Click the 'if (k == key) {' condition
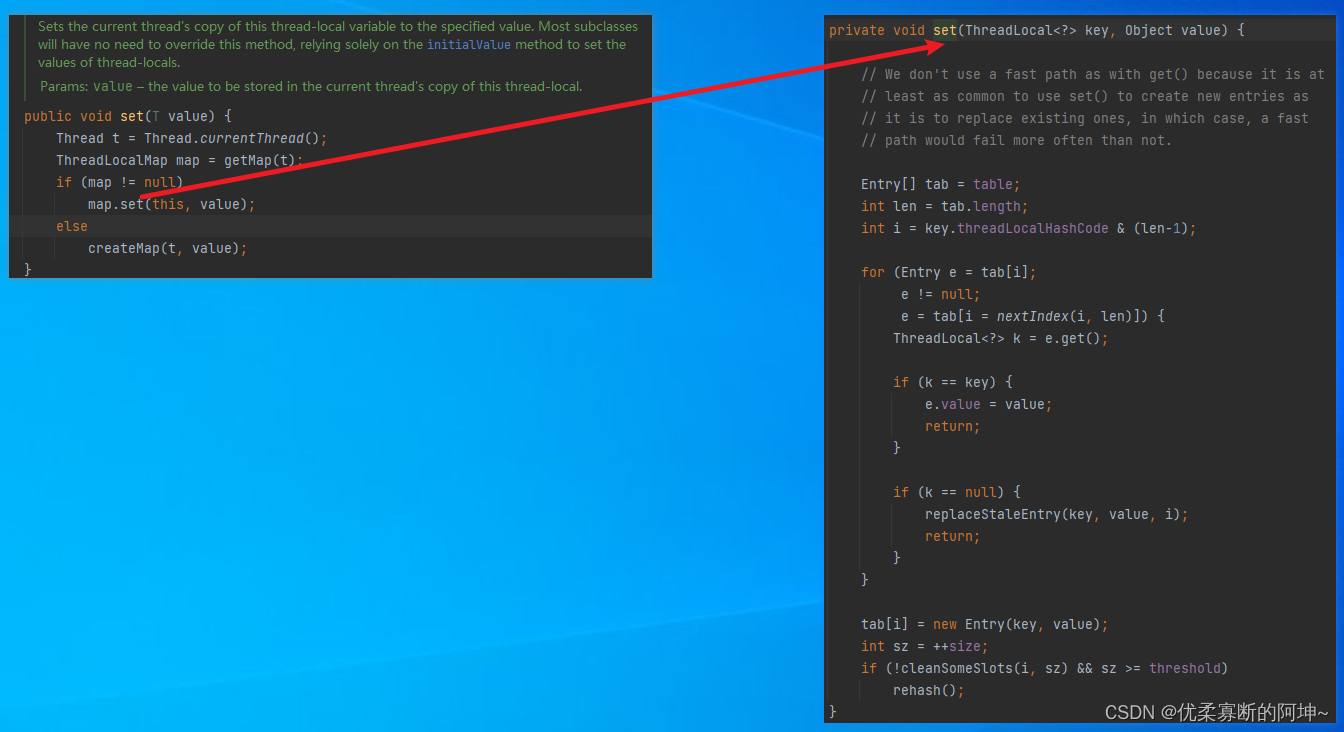This screenshot has height=732, width=1344. pyautogui.click(x=953, y=382)
